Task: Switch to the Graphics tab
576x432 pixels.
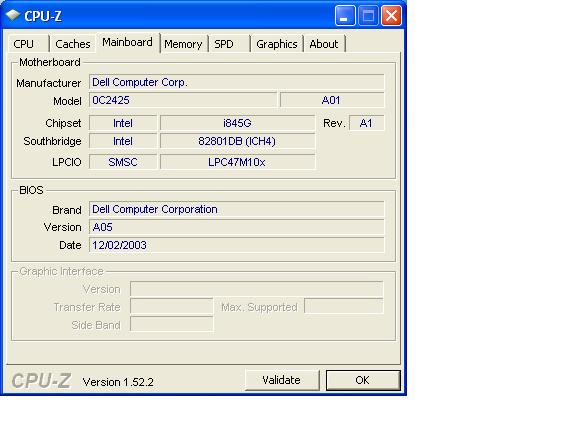Action: pyautogui.click(x=277, y=44)
